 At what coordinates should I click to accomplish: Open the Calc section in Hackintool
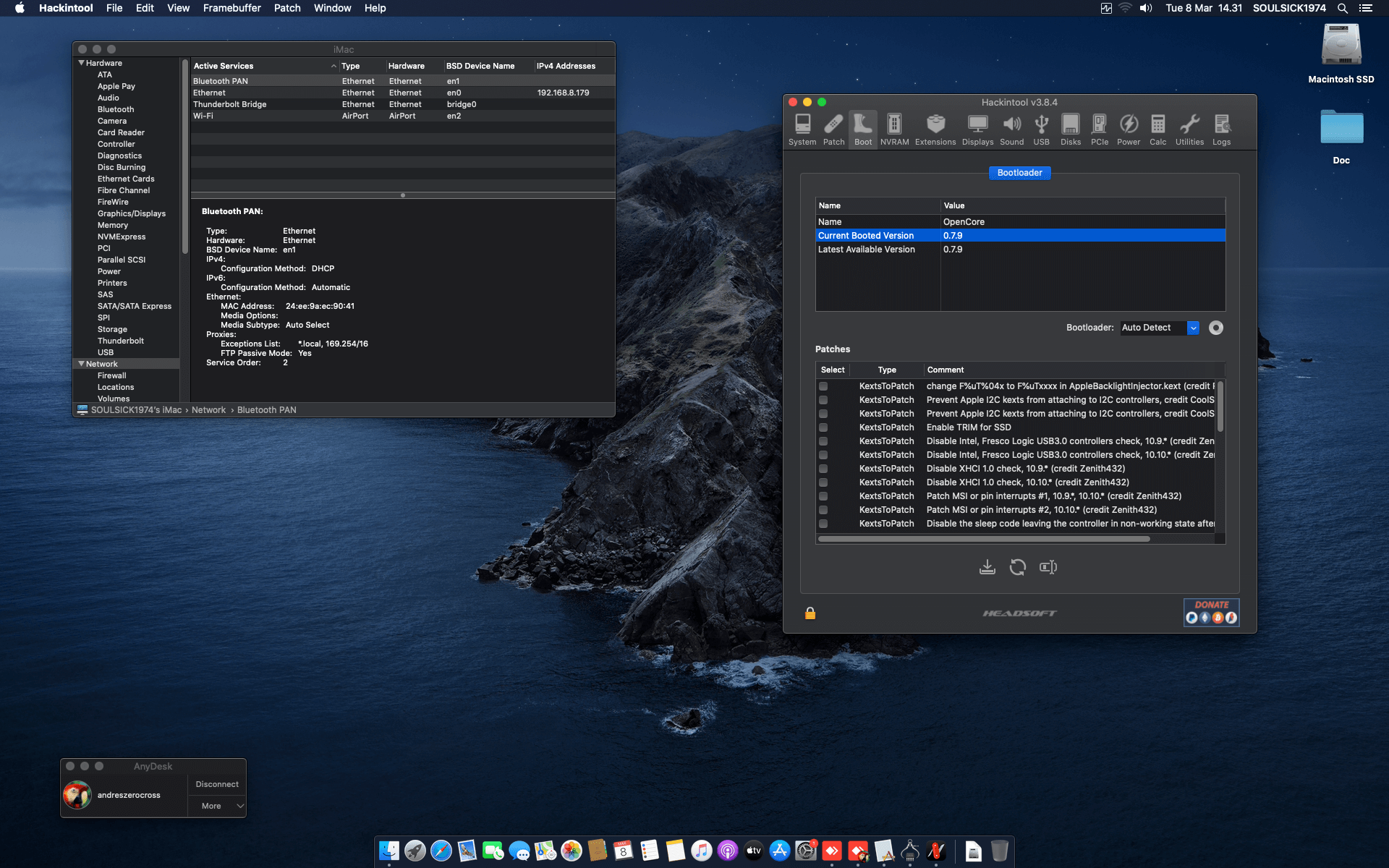pos(1158,129)
